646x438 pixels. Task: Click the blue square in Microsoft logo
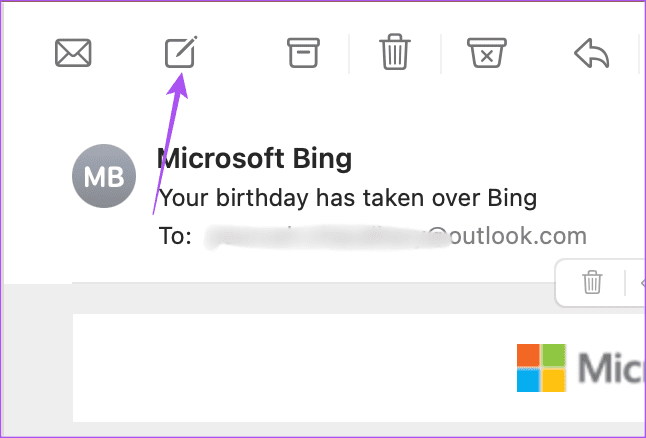pos(529,380)
